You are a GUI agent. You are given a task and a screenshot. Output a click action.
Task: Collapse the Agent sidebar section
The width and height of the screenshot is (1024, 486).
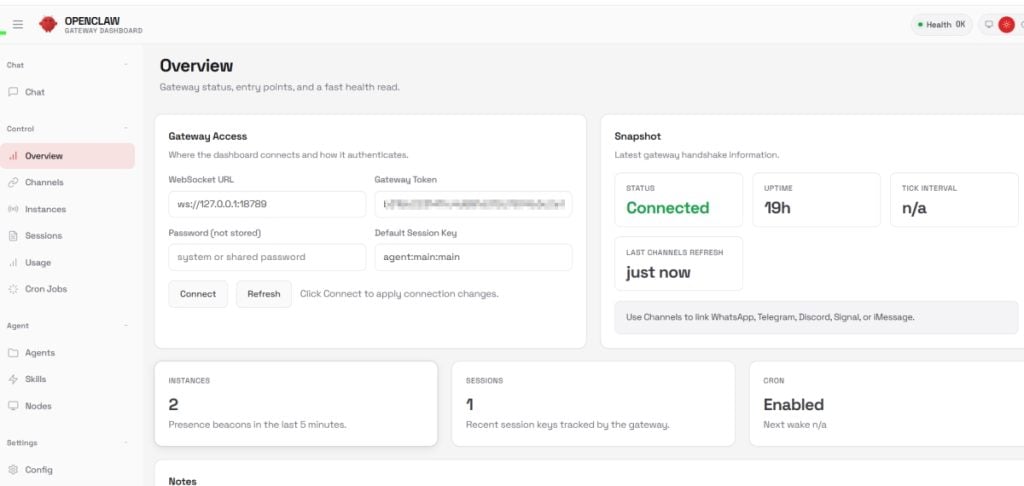tap(126, 325)
